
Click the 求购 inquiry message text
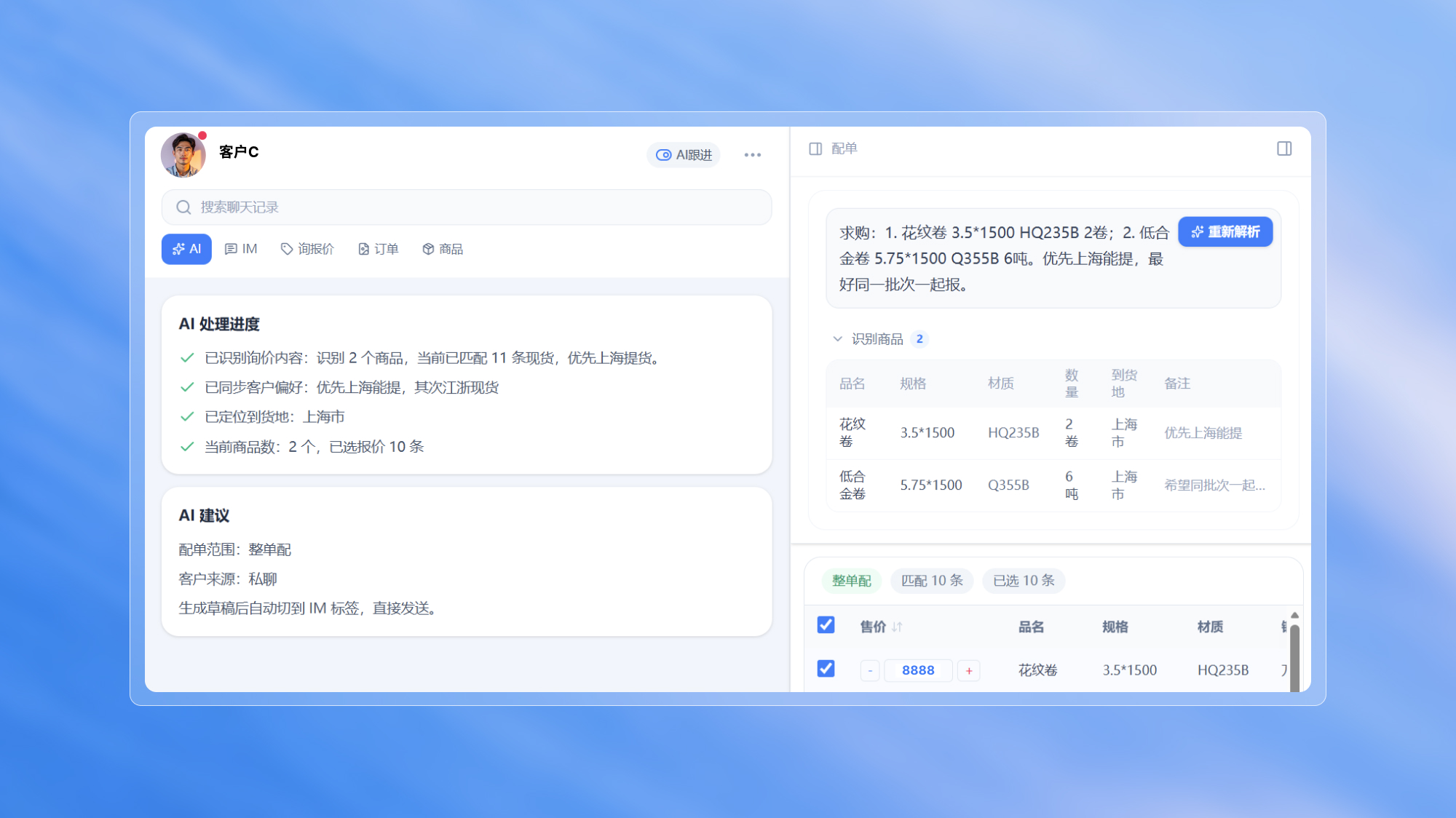pyautogui.click(x=1005, y=258)
